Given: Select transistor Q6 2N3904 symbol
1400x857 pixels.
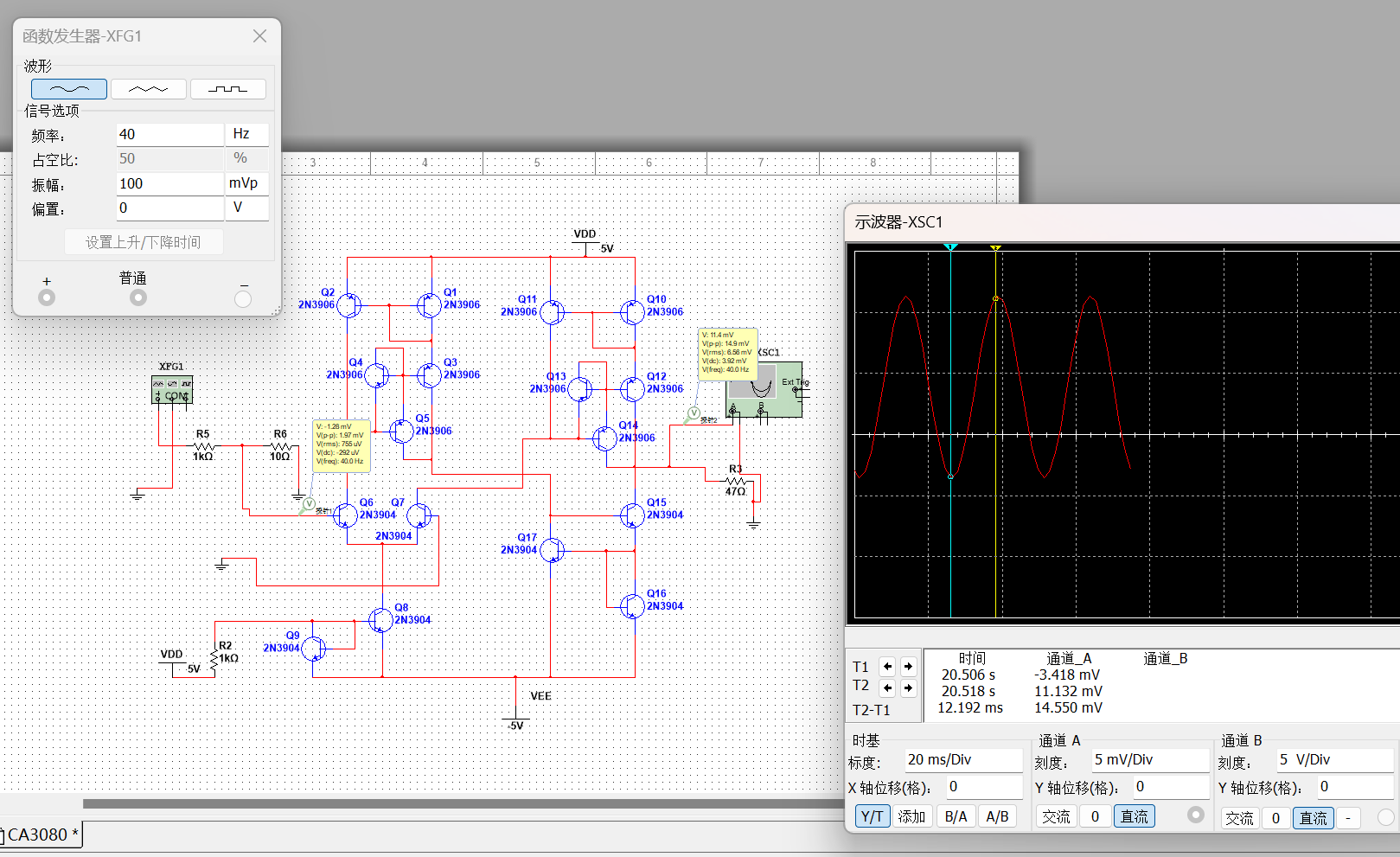Looking at the screenshot, I should [346, 515].
